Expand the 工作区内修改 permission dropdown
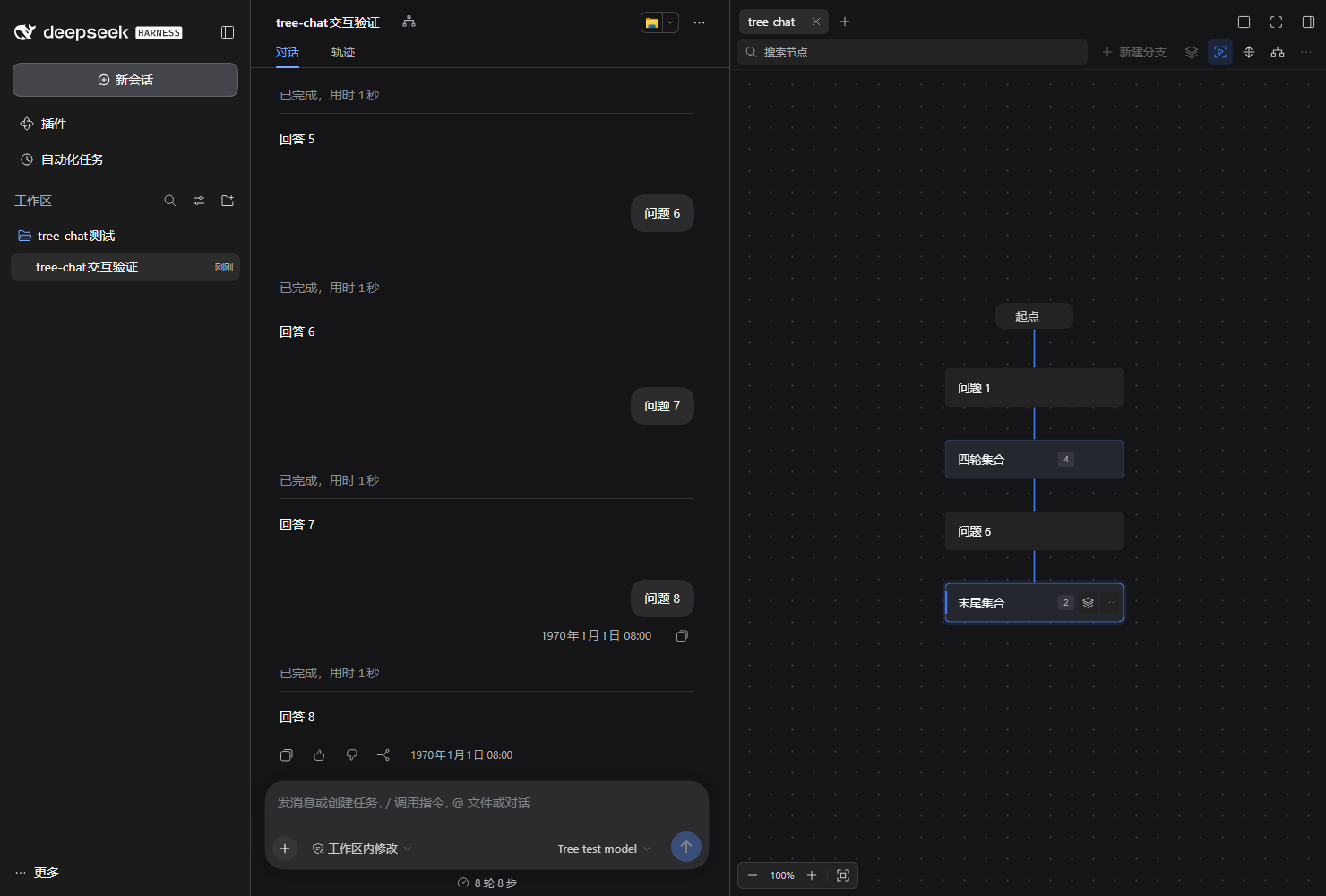The width and height of the screenshot is (1326, 896). pos(362,849)
